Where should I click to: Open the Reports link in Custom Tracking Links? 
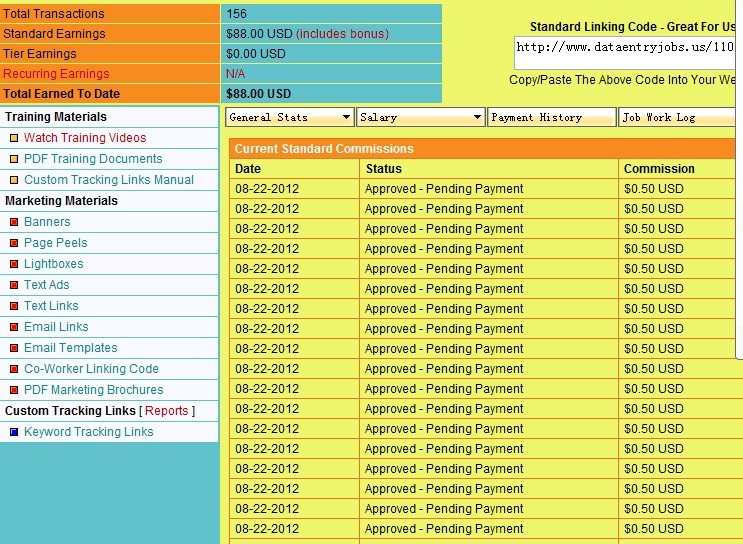pos(166,411)
